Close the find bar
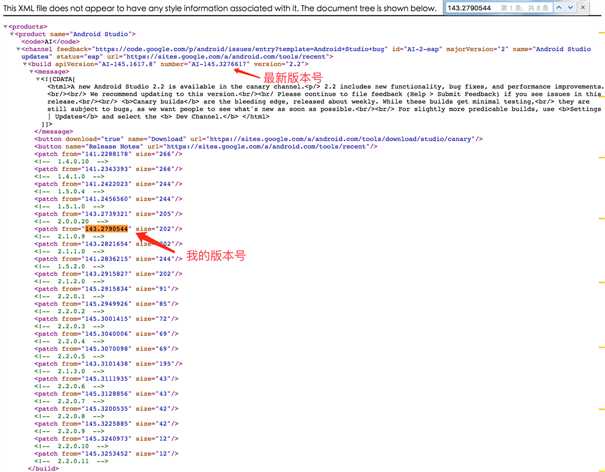605x472 pixels. pyautogui.click(x=583, y=7)
